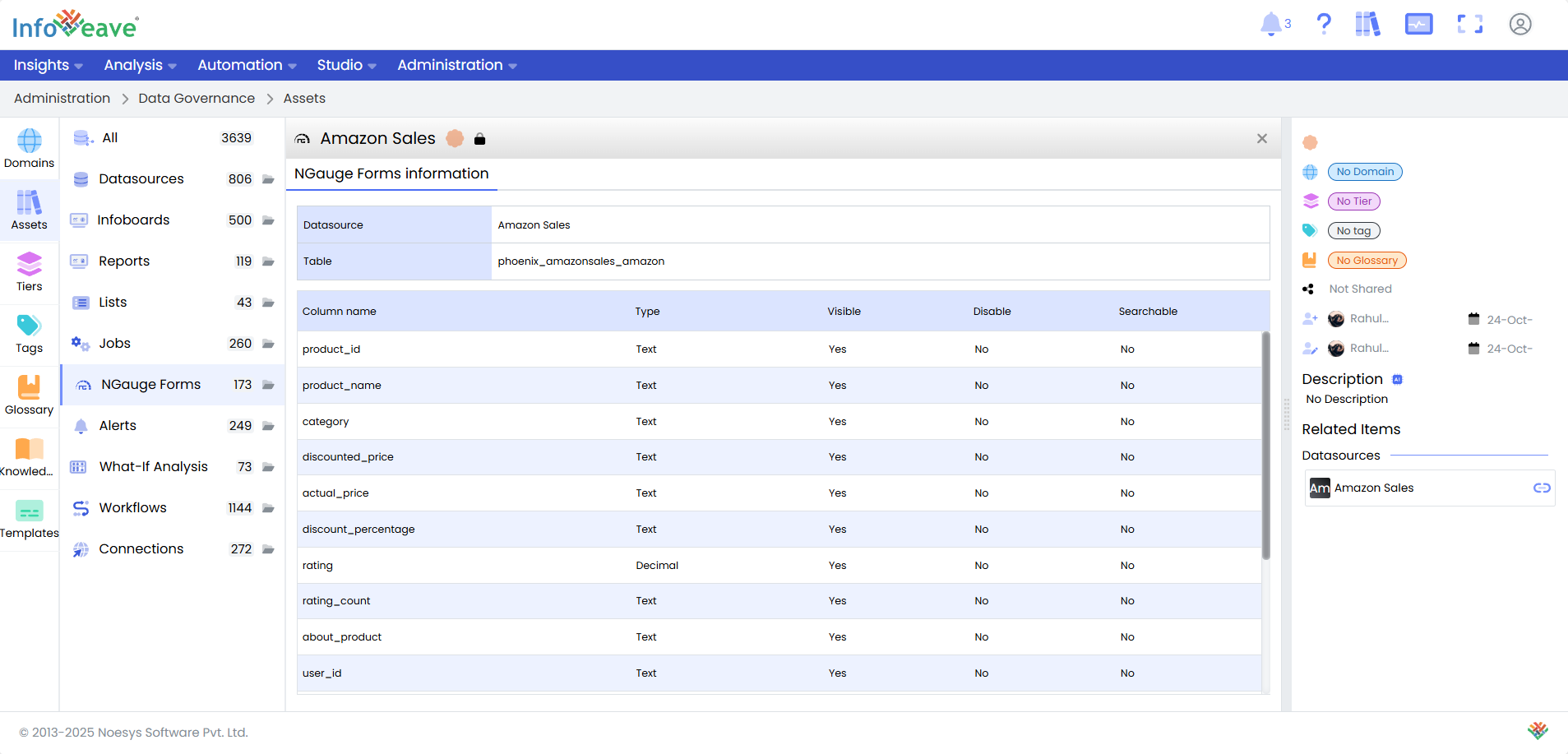The height and width of the screenshot is (754, 1568).
Task: Click the share icon beside Not Shared
Action: tap(1308, 289)
